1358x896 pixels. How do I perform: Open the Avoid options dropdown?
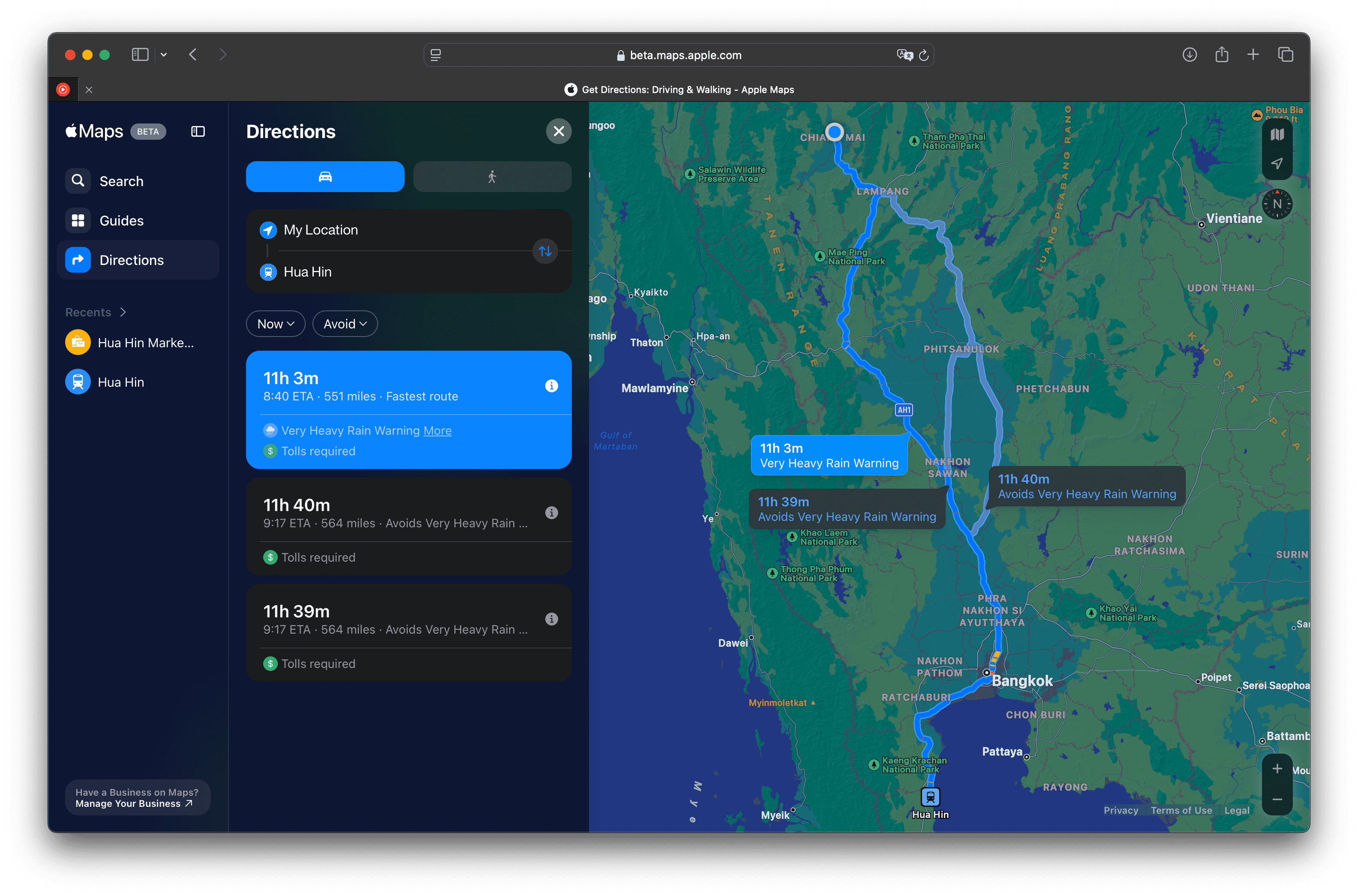(x=345, y=324)
